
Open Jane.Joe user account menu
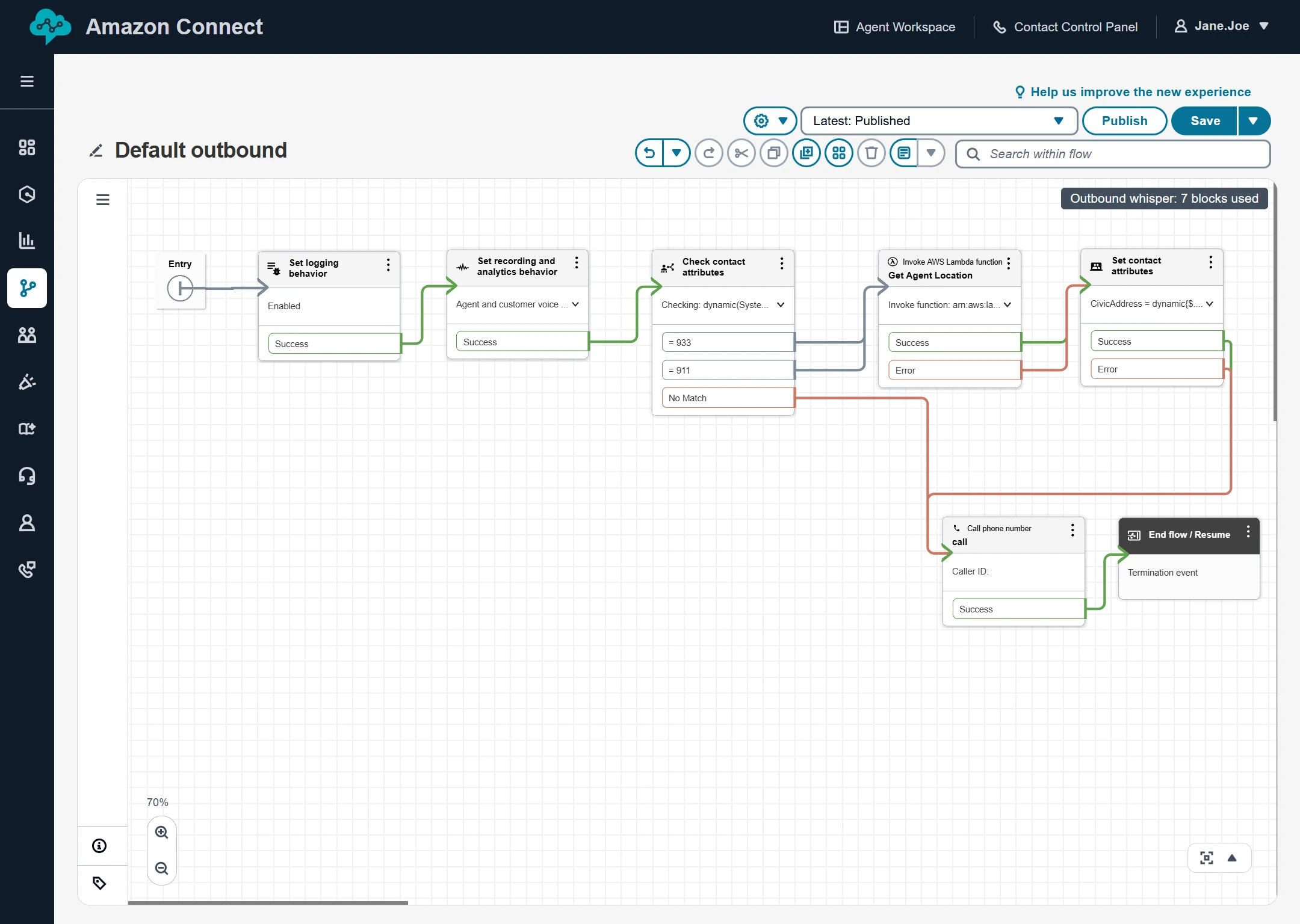[x=1222, y=26]
